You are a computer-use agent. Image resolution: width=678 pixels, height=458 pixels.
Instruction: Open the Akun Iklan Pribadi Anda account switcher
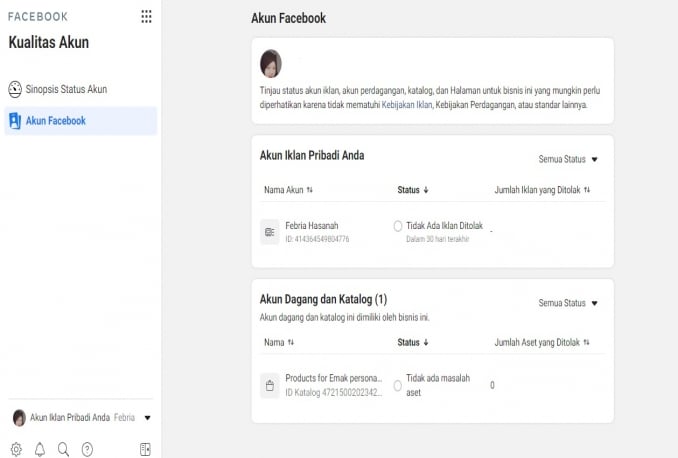(x=82, y=417)
